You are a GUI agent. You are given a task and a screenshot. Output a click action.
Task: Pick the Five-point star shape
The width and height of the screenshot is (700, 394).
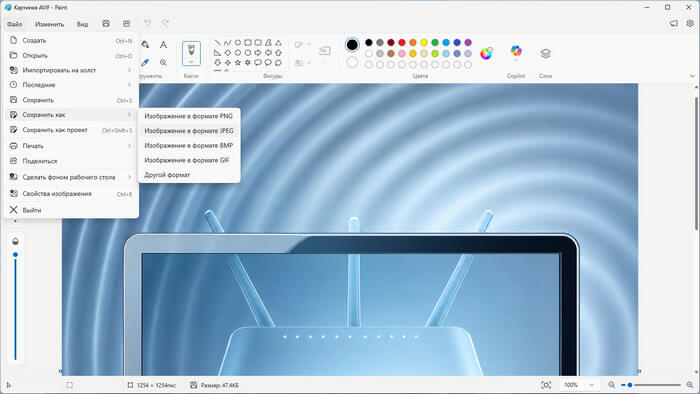pos(238,62)
